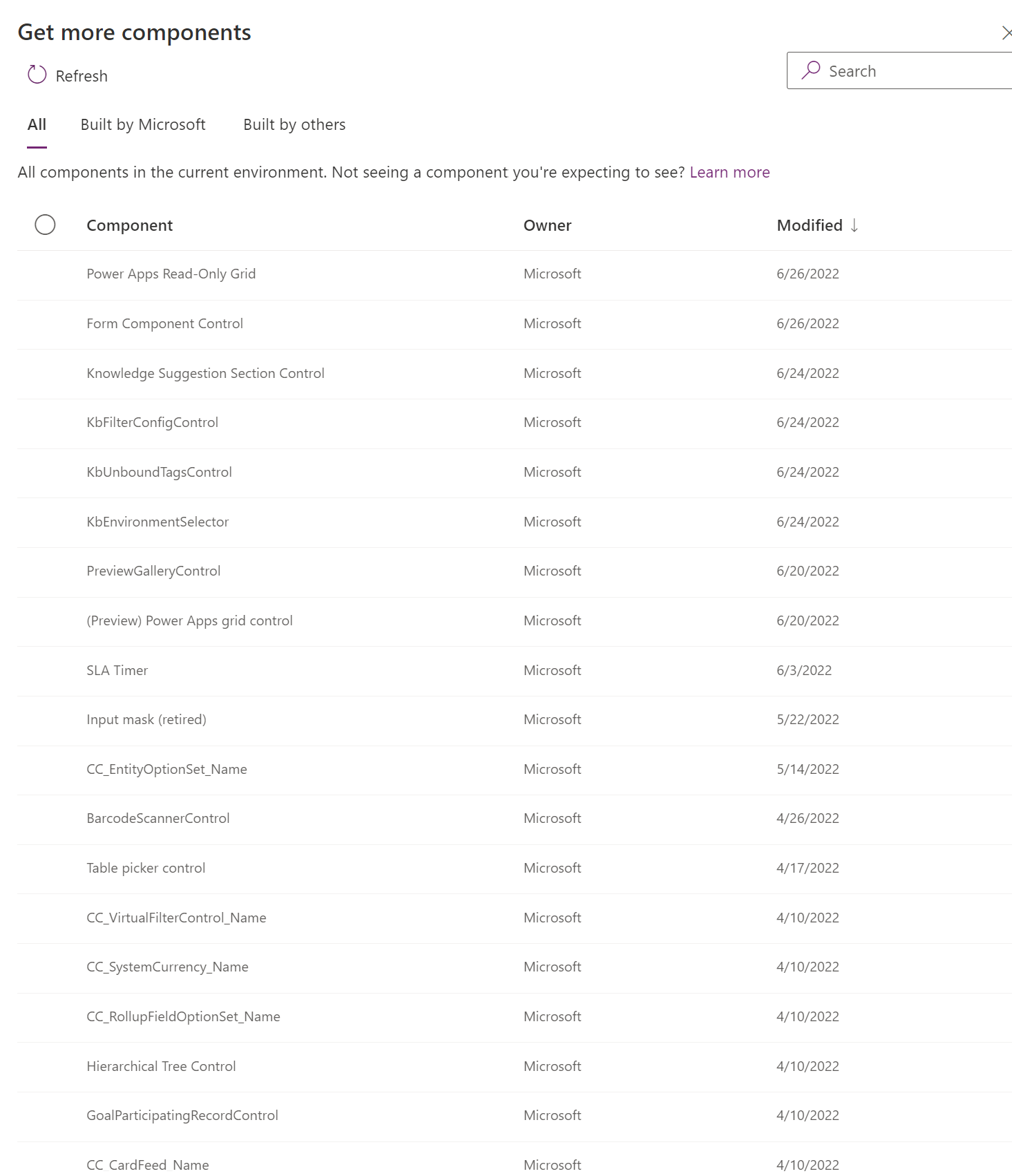Click the Modified sort arrow icon

855,225
